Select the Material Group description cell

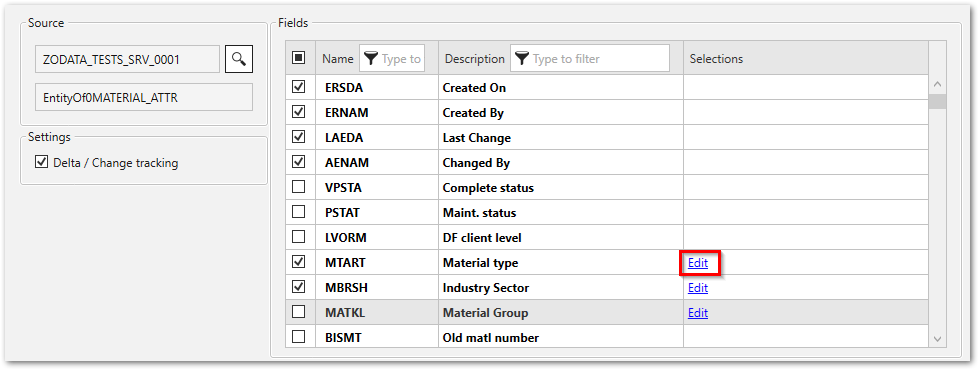(x=561, y=313)
